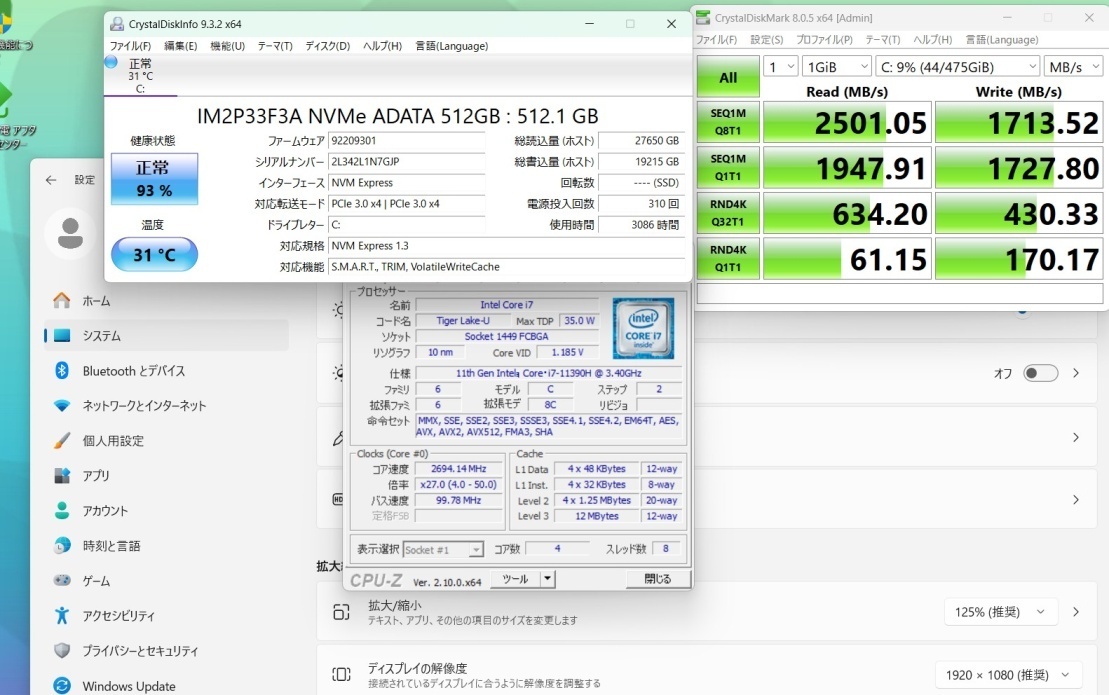Click the CrystalDiskInfo title bar app icon
Image resolution: width=1109 pixels, height=695 pixels.
[x=117, y=24]
